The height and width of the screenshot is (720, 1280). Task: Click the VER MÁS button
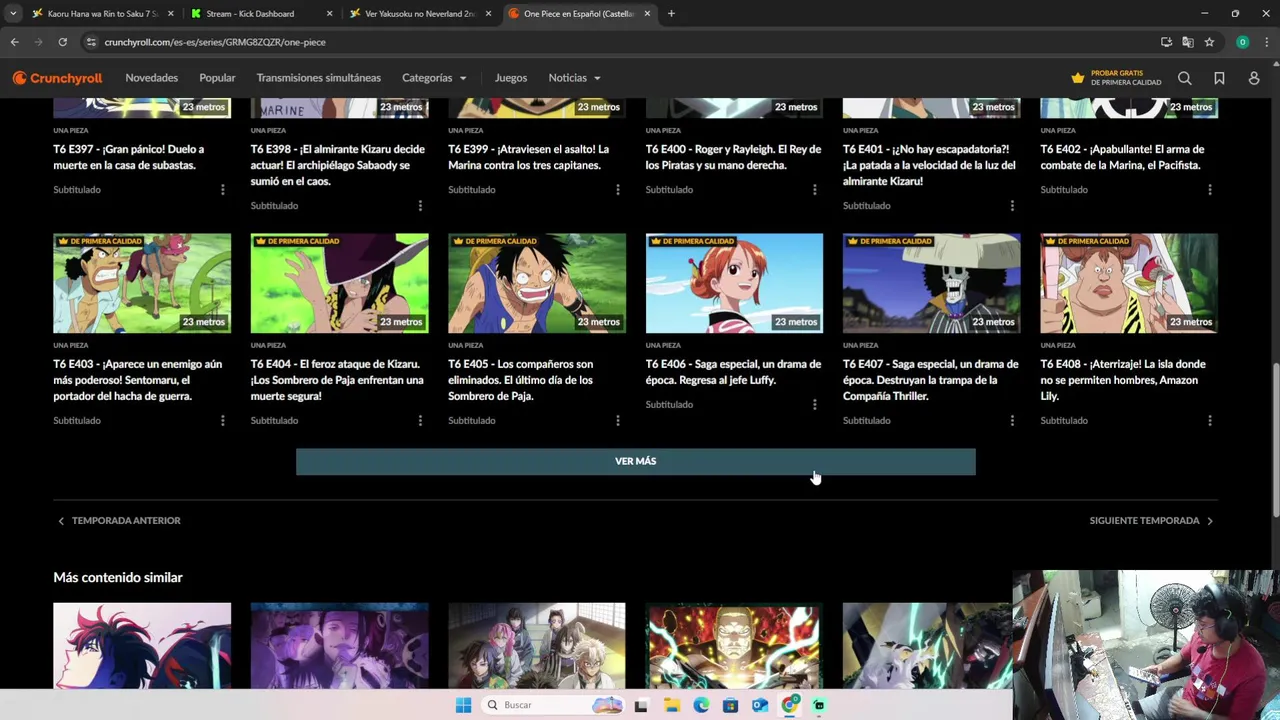coord(635,461)
